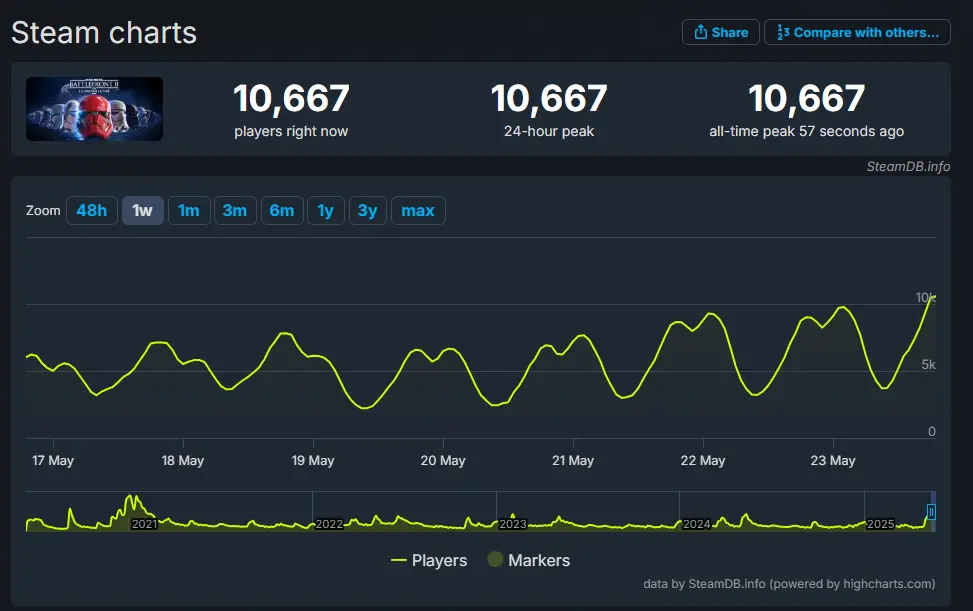The height and width of the screenshot is (611, 973).
Task: Click the share icon in Share button
Action: pos(701,32)
